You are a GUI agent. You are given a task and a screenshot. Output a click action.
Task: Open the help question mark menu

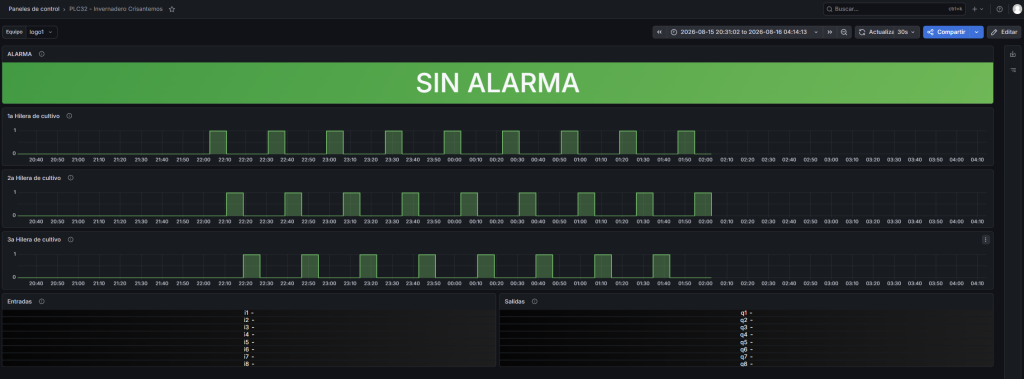pyautogui.click(x=999, y=9)
